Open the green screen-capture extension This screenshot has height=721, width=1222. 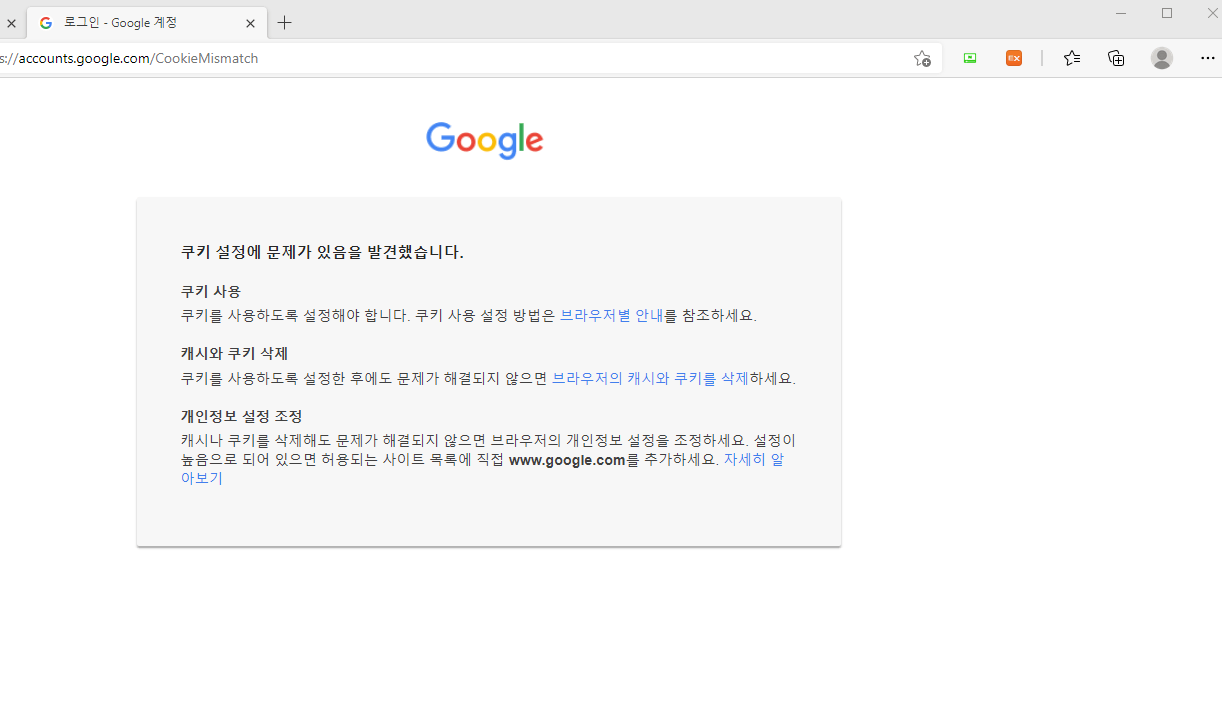tap(969, 58)
